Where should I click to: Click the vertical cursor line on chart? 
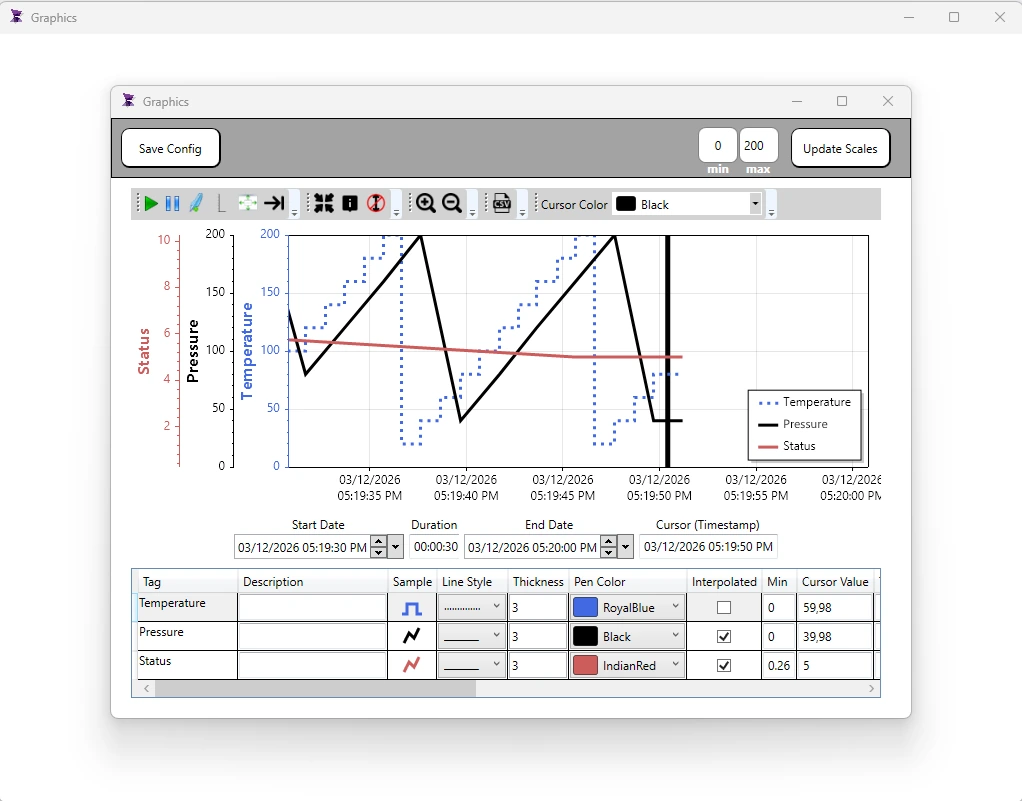pos(667,351)
